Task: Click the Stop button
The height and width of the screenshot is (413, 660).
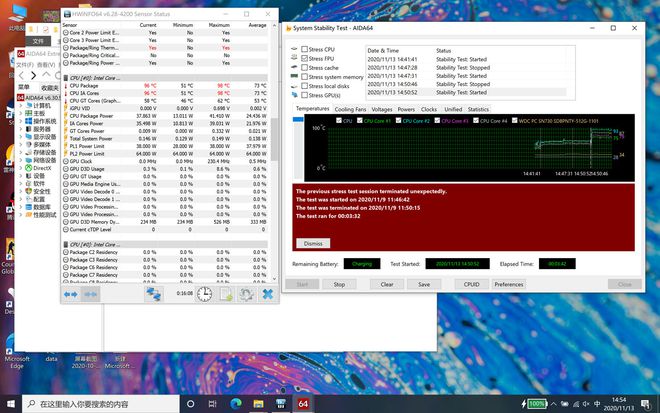Action: (339, 284)
